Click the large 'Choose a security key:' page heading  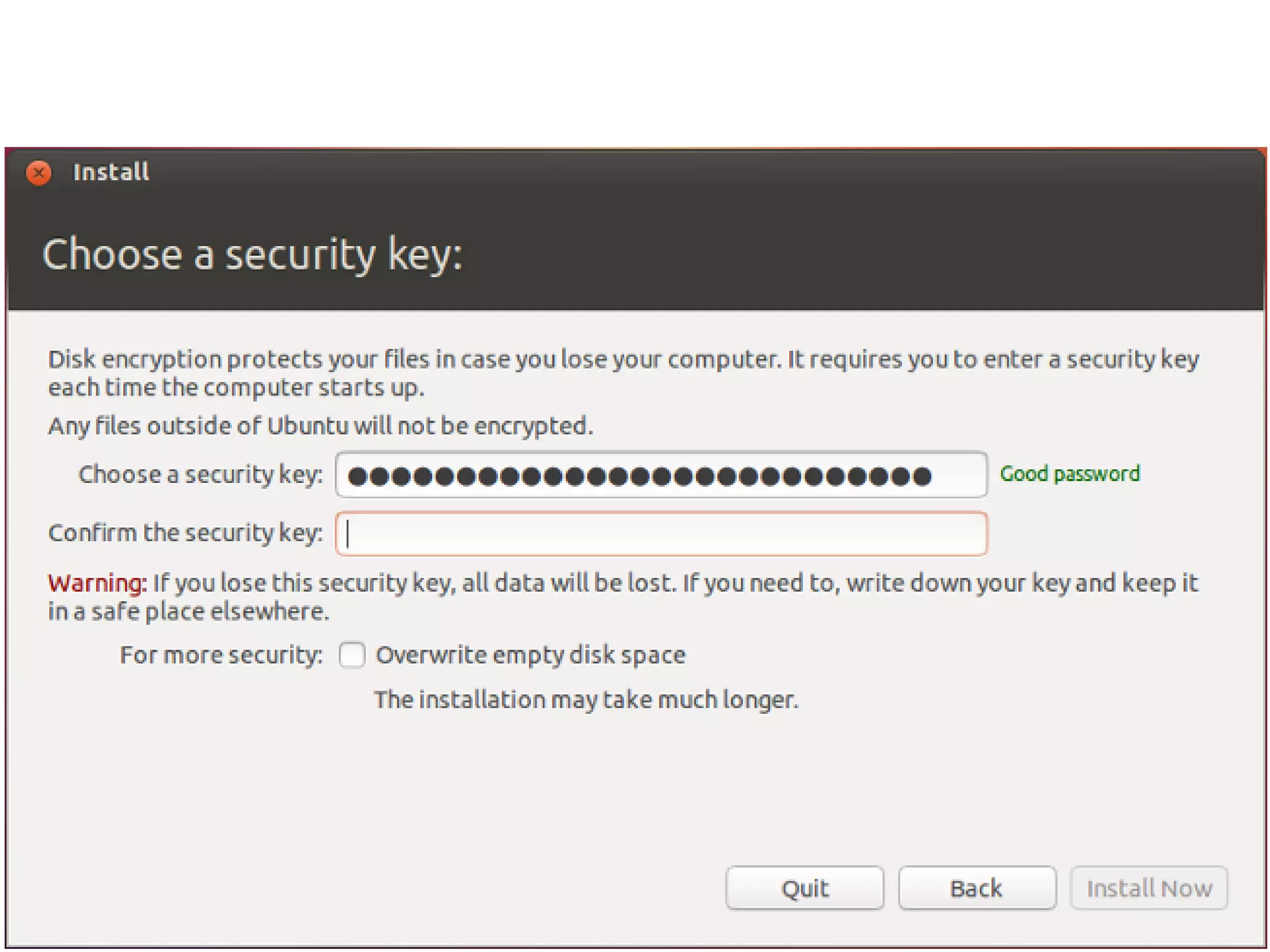tap(252, 255)
